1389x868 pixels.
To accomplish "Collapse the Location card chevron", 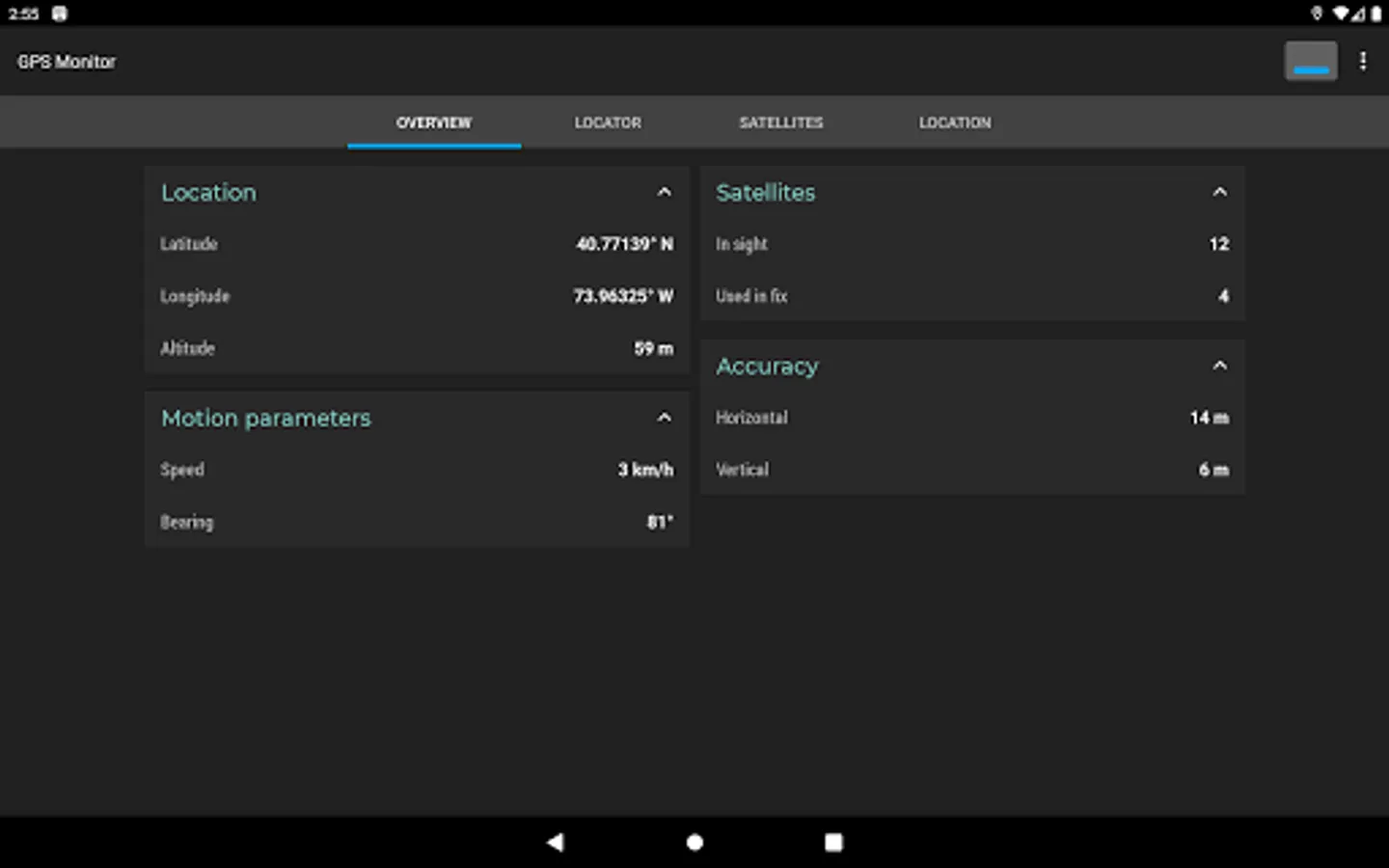I will [664, 192].
